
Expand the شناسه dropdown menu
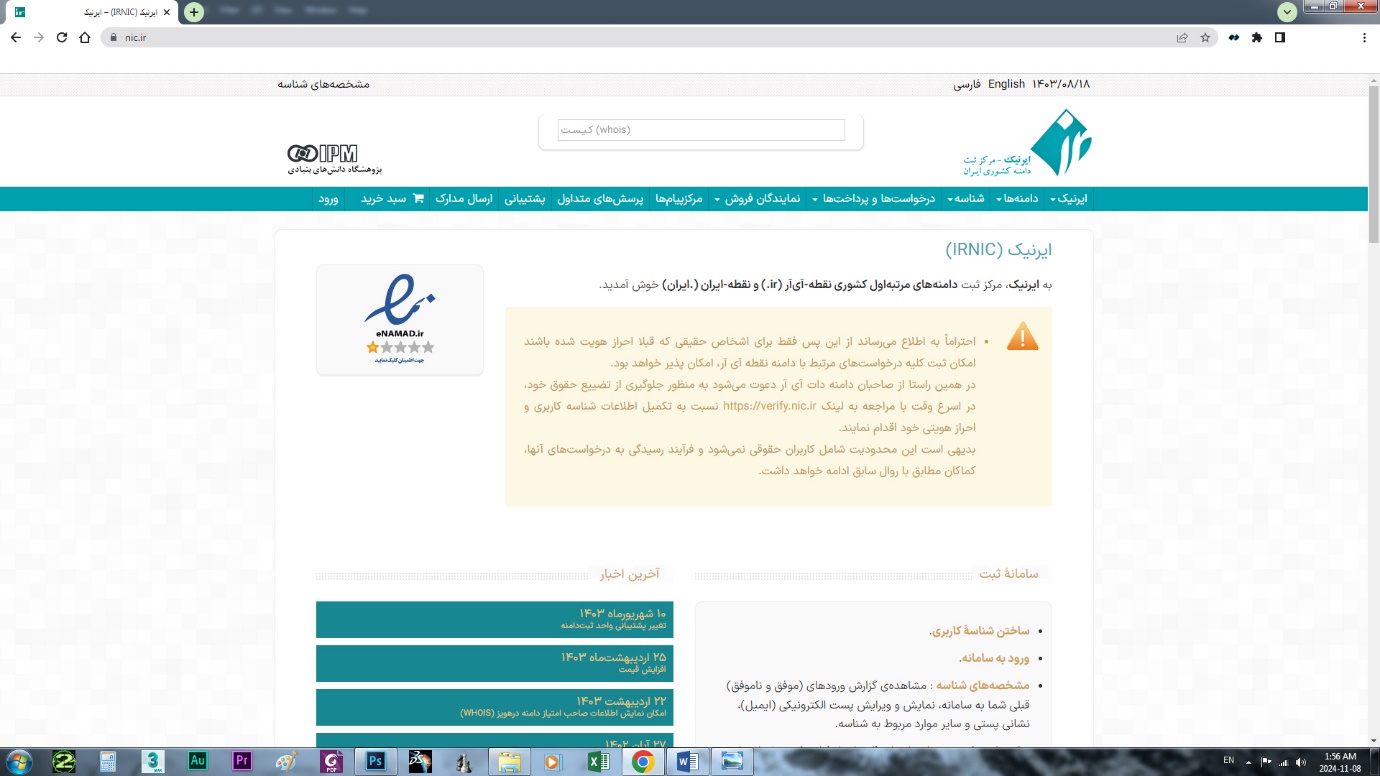point(968,198)
